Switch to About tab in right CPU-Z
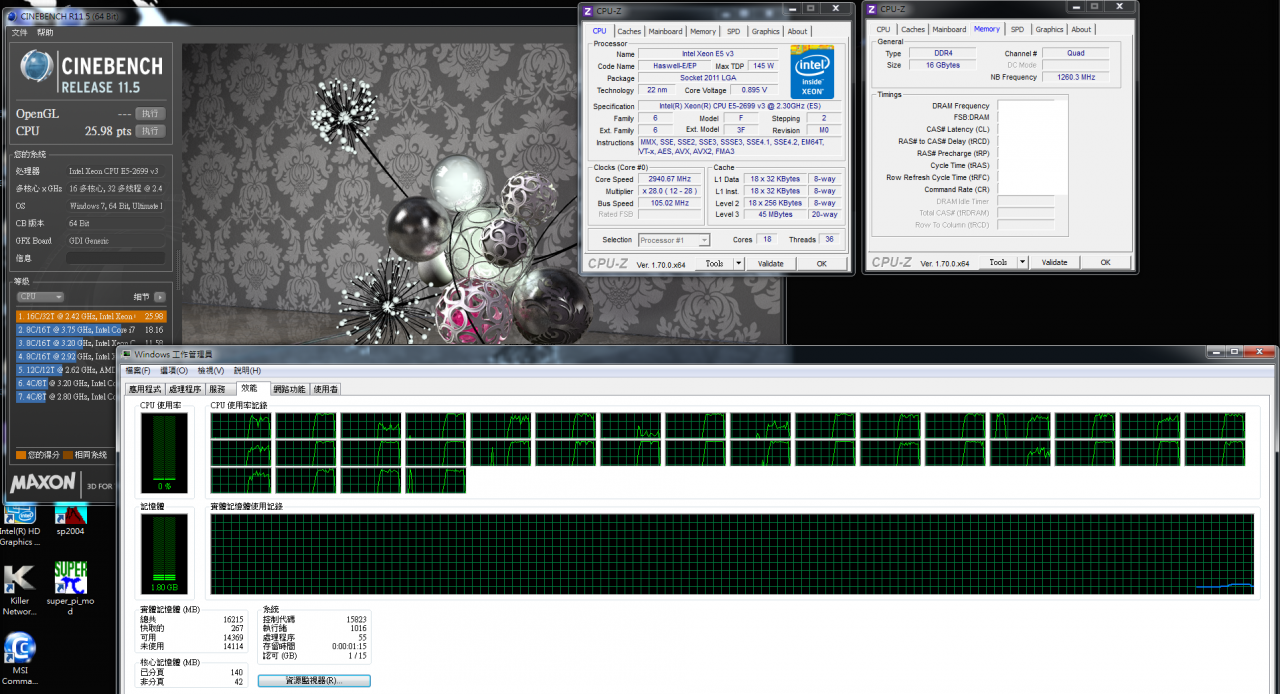This screenshot has height=694, width=1280. pyautogui.click(x=1081, y=29)
